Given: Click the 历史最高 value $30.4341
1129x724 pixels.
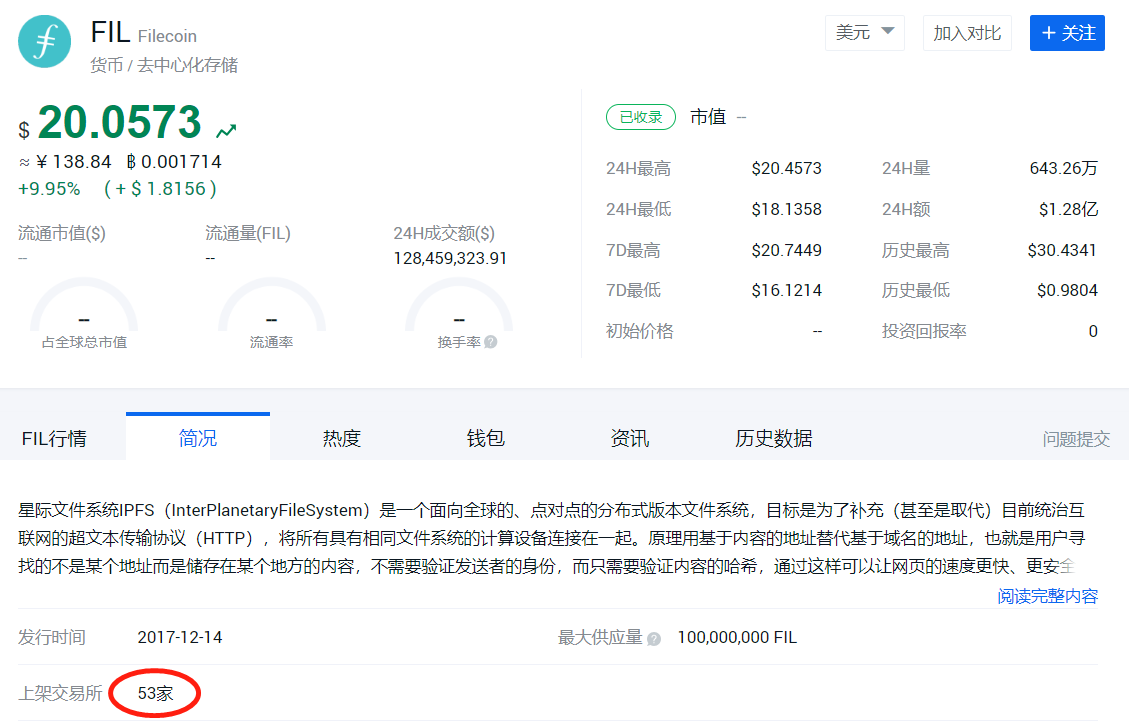Looking at the screenshot, I should 1063,250.
